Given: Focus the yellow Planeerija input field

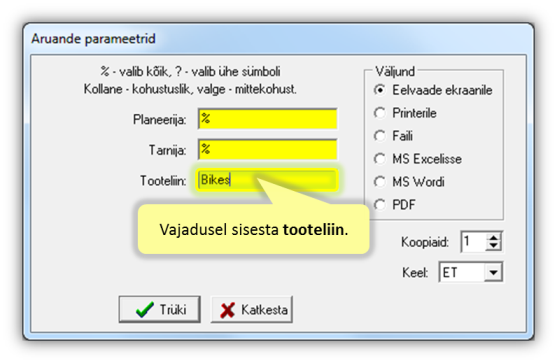Looking at the screenshot, I should (267, 119).
